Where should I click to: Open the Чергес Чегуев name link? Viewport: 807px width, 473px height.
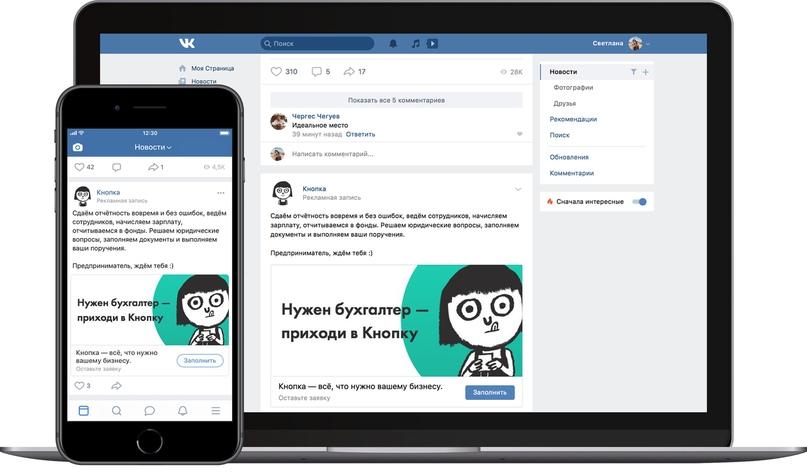click(315, 116)
